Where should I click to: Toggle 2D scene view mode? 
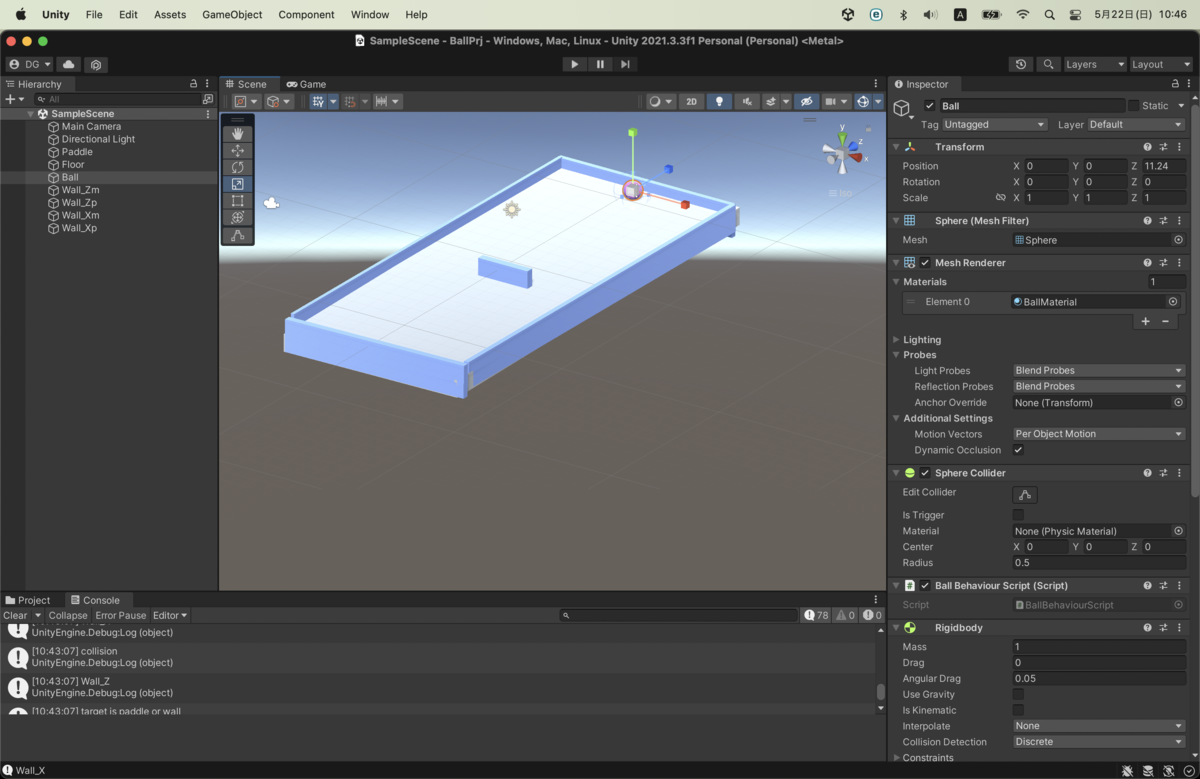tap(691, 101)
